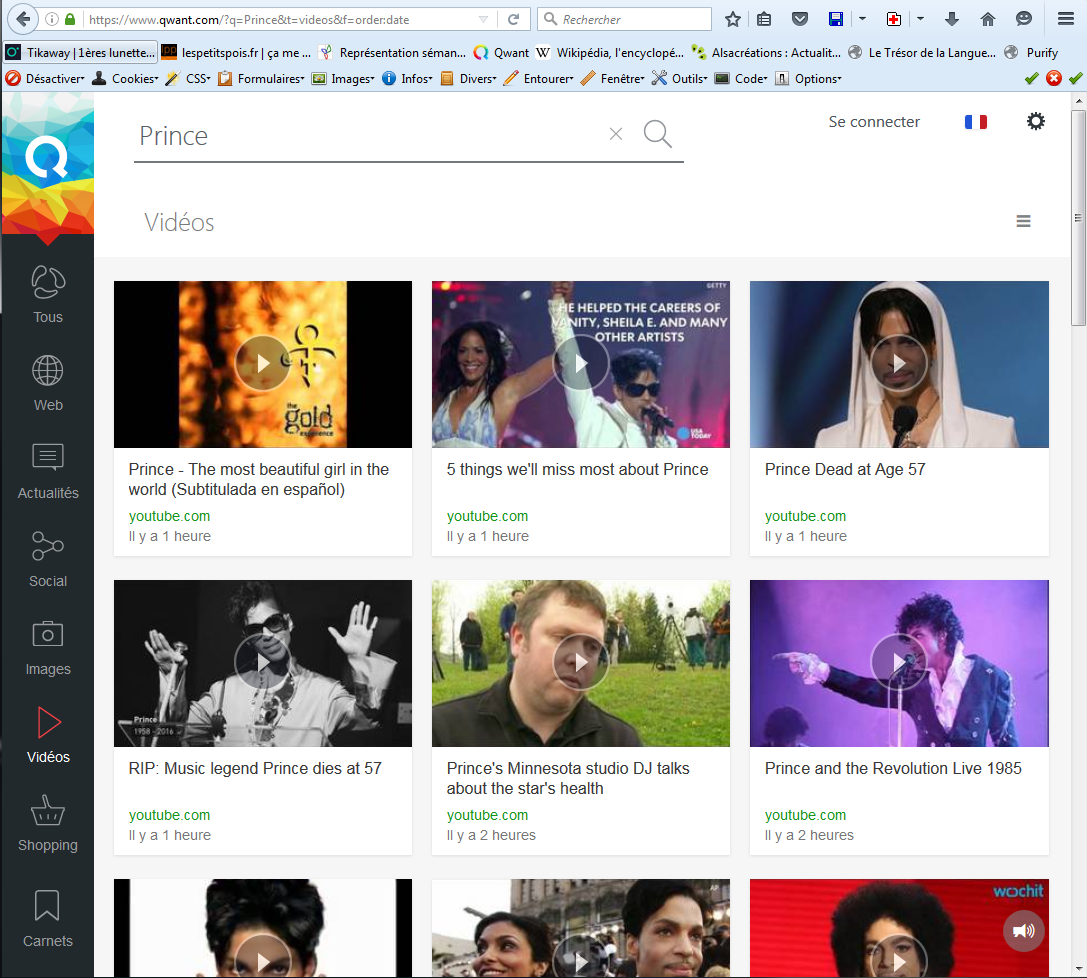Clear the Prince search query with X

616,134
